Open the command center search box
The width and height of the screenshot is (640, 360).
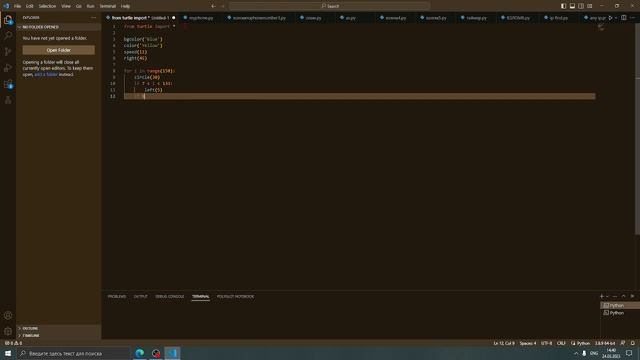tap(330, 6)
